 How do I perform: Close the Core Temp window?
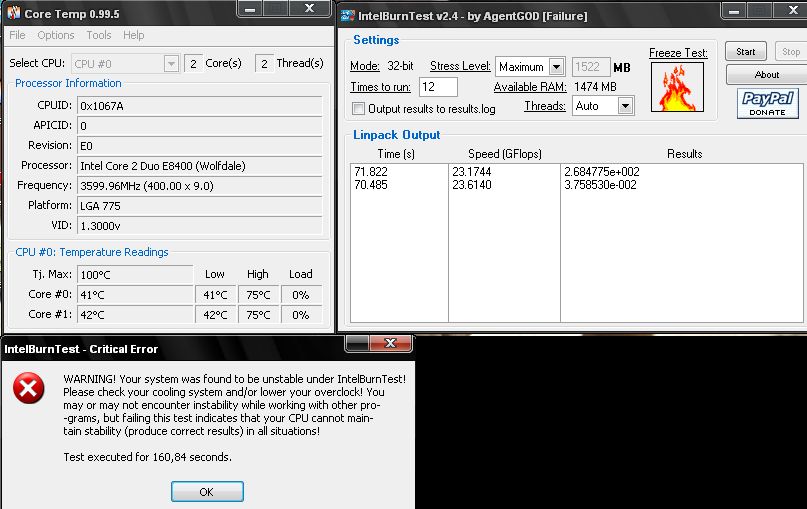pyautogui.click(x=309, y=9)
